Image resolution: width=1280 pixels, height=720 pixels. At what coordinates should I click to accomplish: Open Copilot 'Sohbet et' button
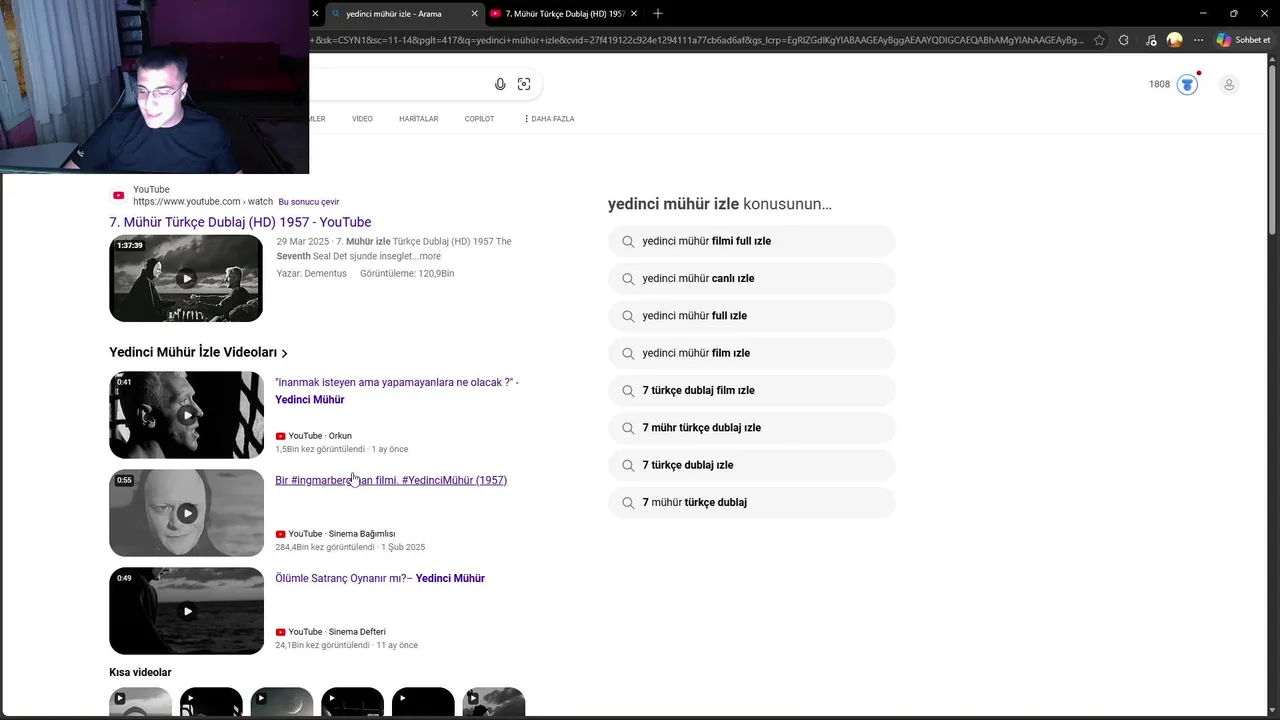click(x=1244, y=40)
